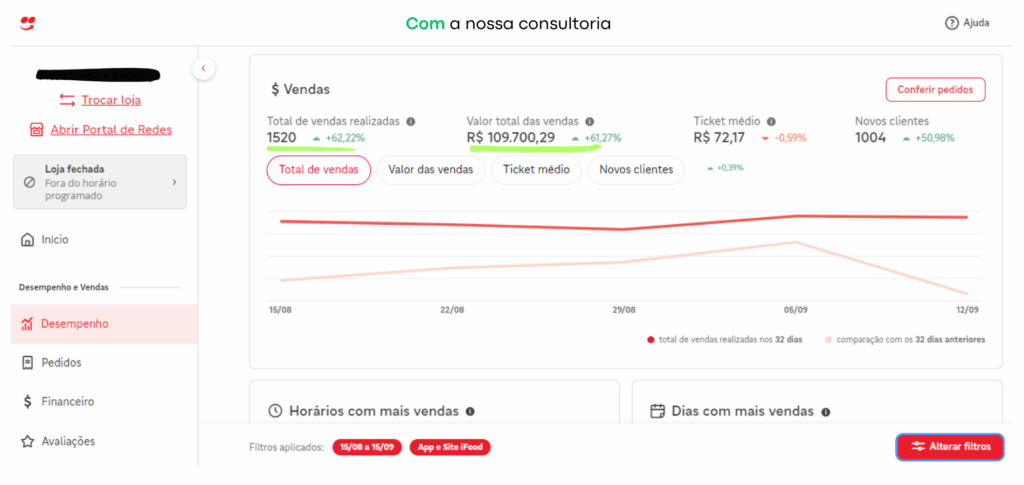1024x485 pixels.
Task: Switch chart to Valor das vendas
Action: pos(431,170)
